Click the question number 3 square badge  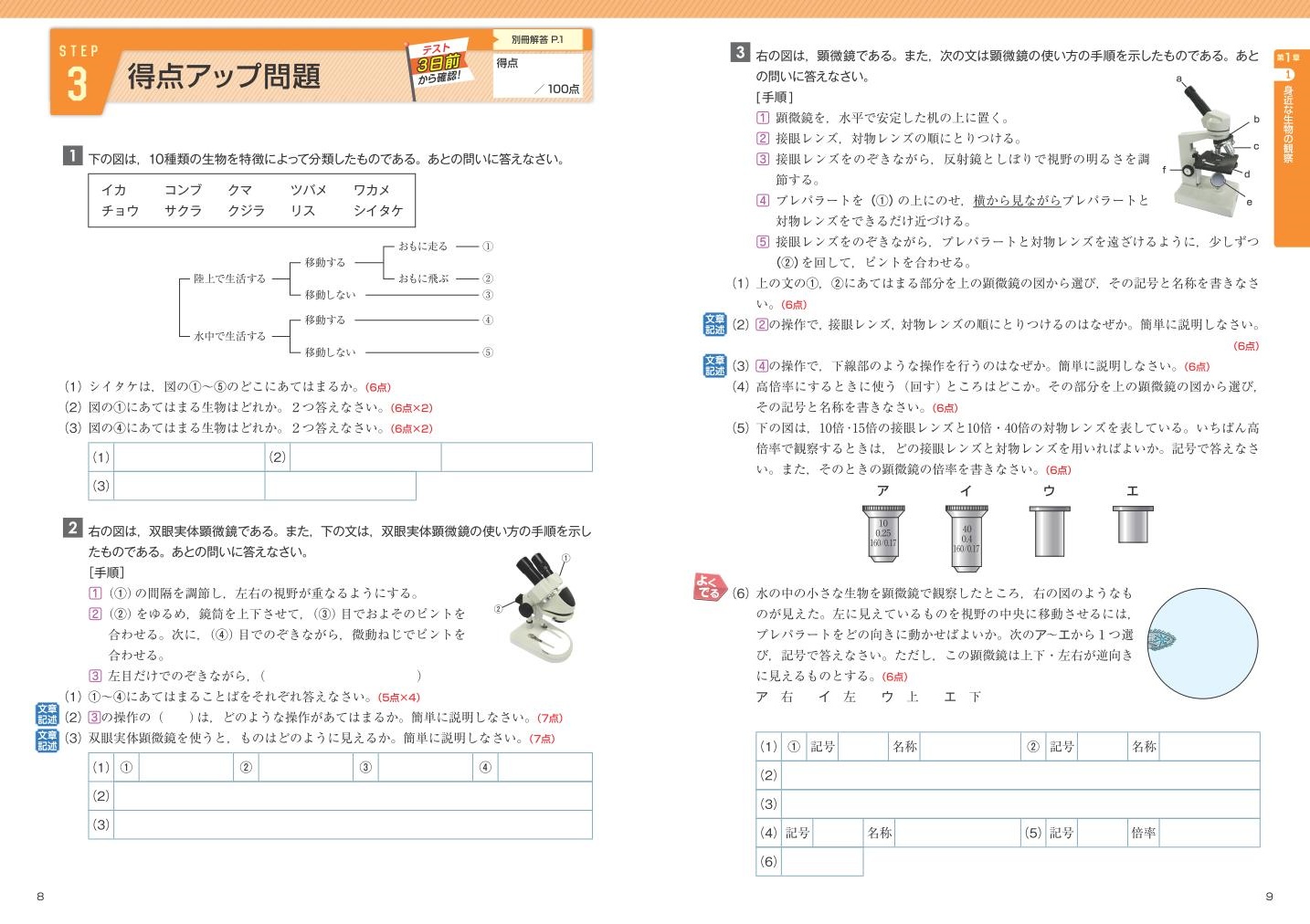pos(740,52)
